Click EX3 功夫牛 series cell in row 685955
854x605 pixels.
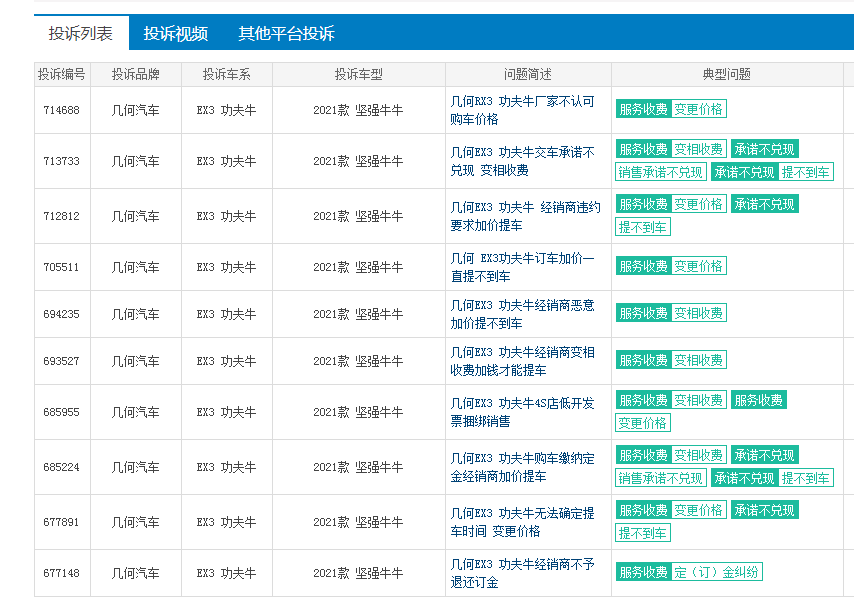pos(227,412)
